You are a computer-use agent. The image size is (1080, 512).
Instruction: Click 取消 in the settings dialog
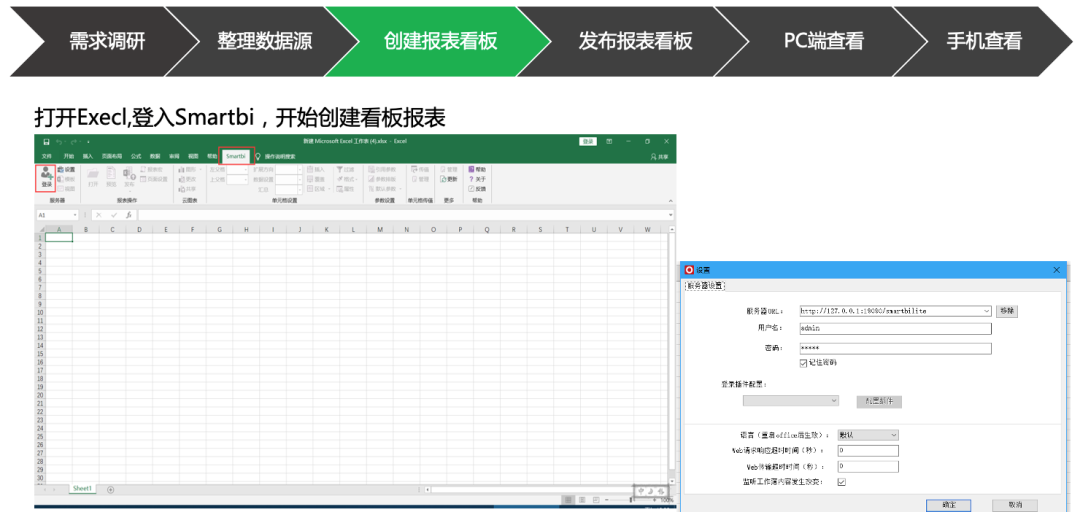[x=1015, y=505]
